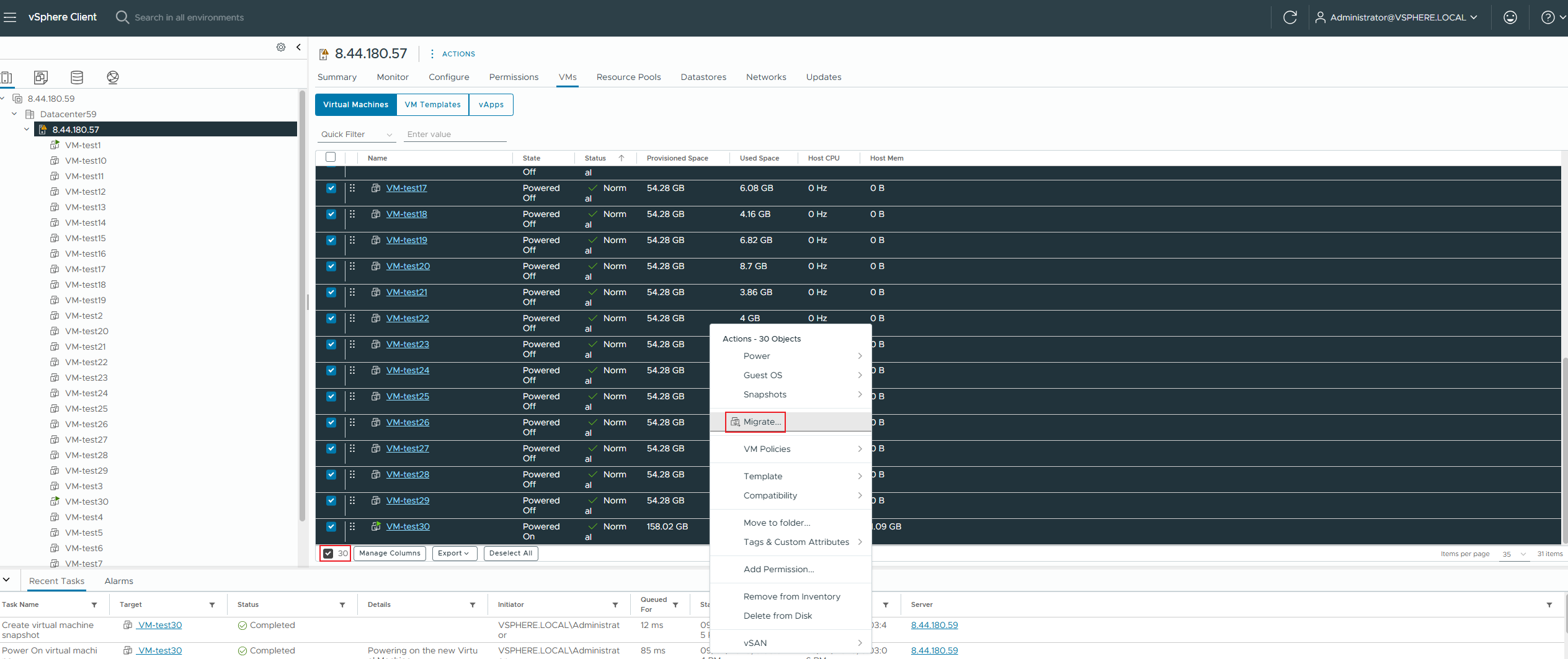This screenshot has width=1568, height=659.
Task: Focus the Enter value filter field
Action: click(455, 135)
